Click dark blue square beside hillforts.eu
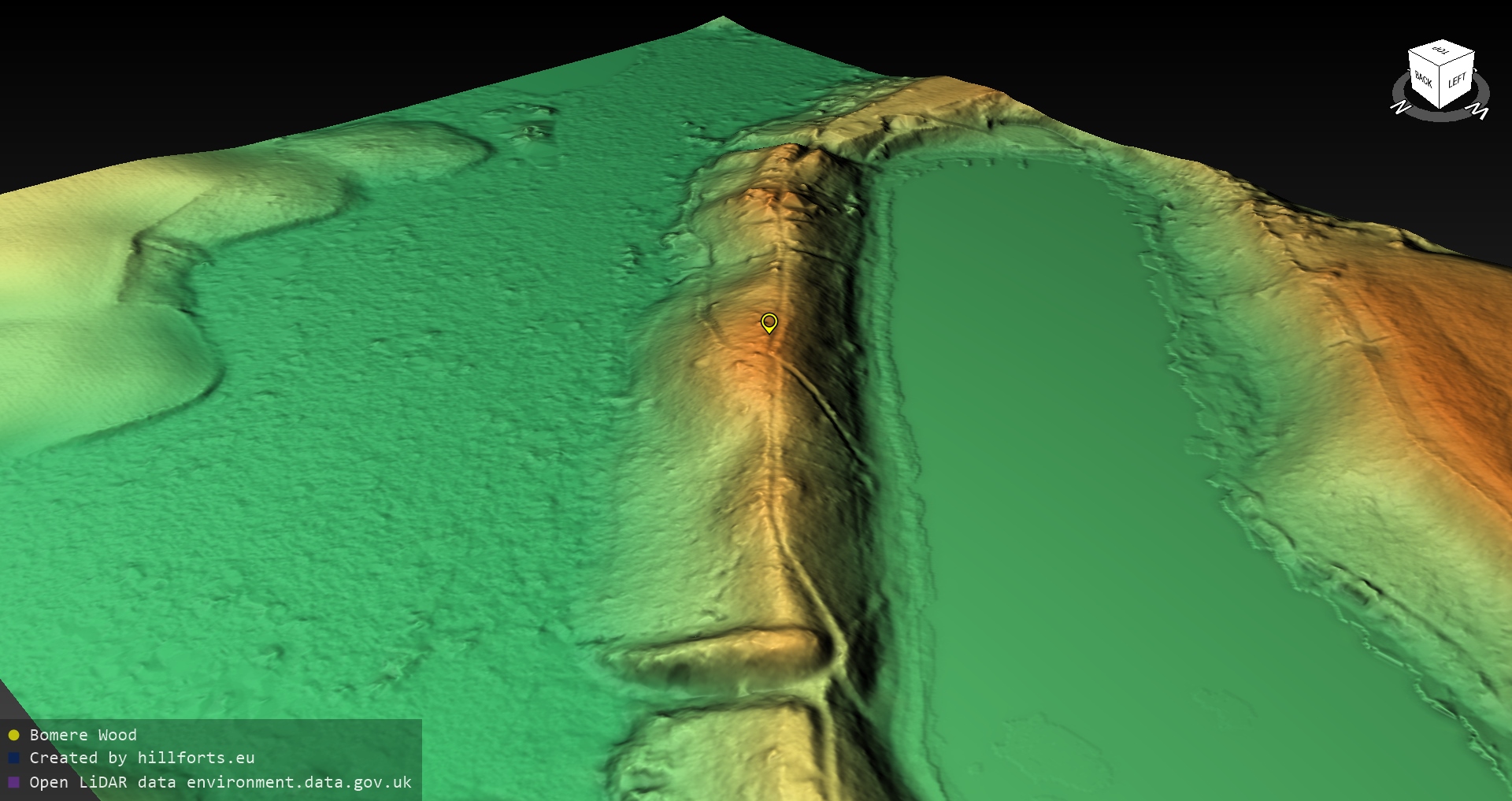Image resolution: width=1512 pixels, height=801 pixels. (13, 758)
